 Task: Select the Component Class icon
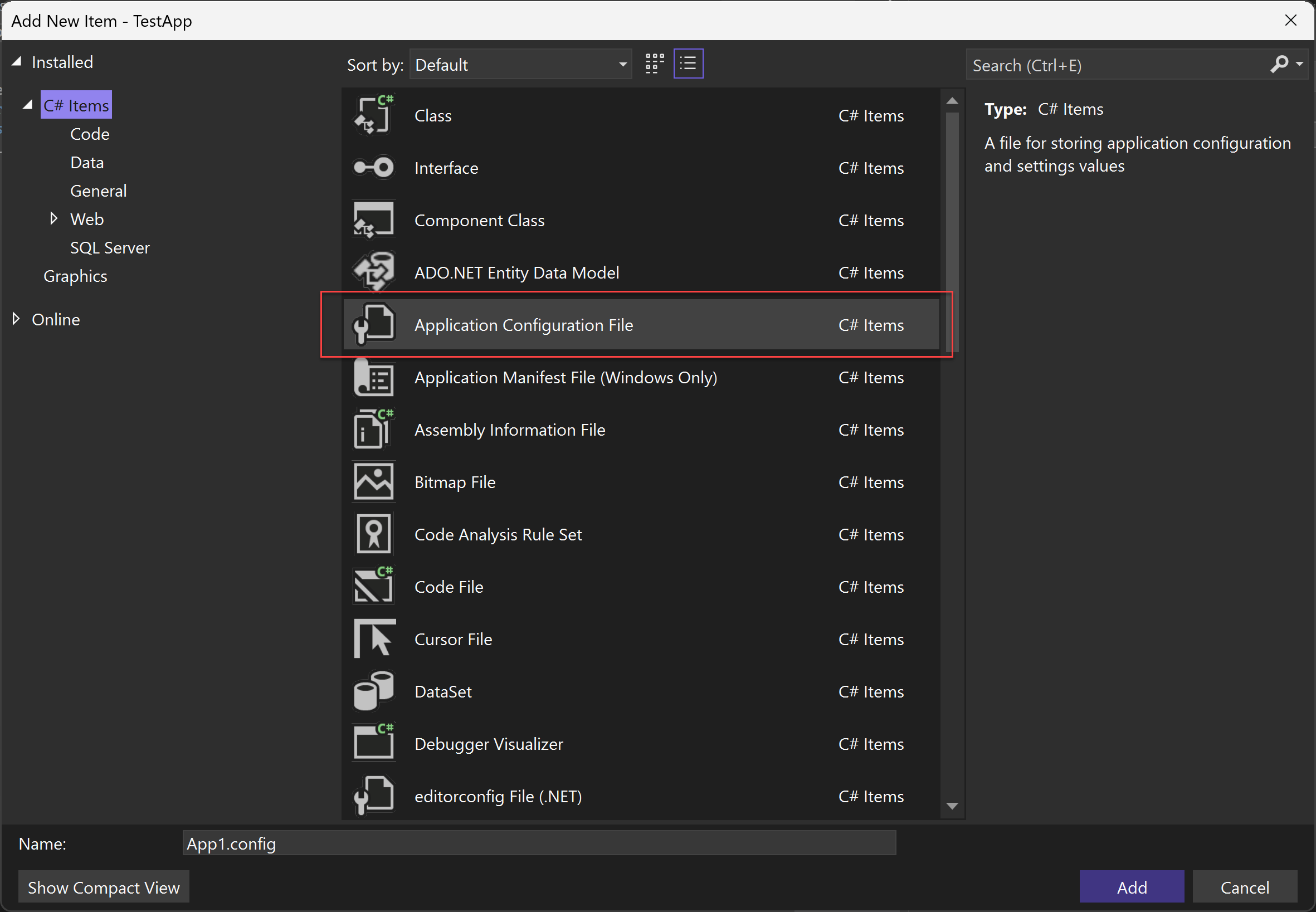[375, 219]
